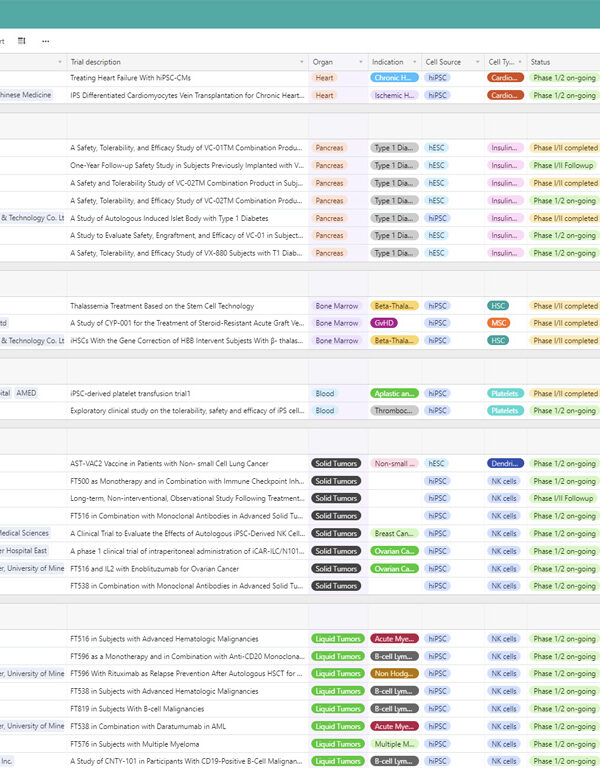Screen dimensions: 600x768
Task: Select 'FT538 in Combination with Daratumumab in AML' cell
Action: tap(188, 727)
